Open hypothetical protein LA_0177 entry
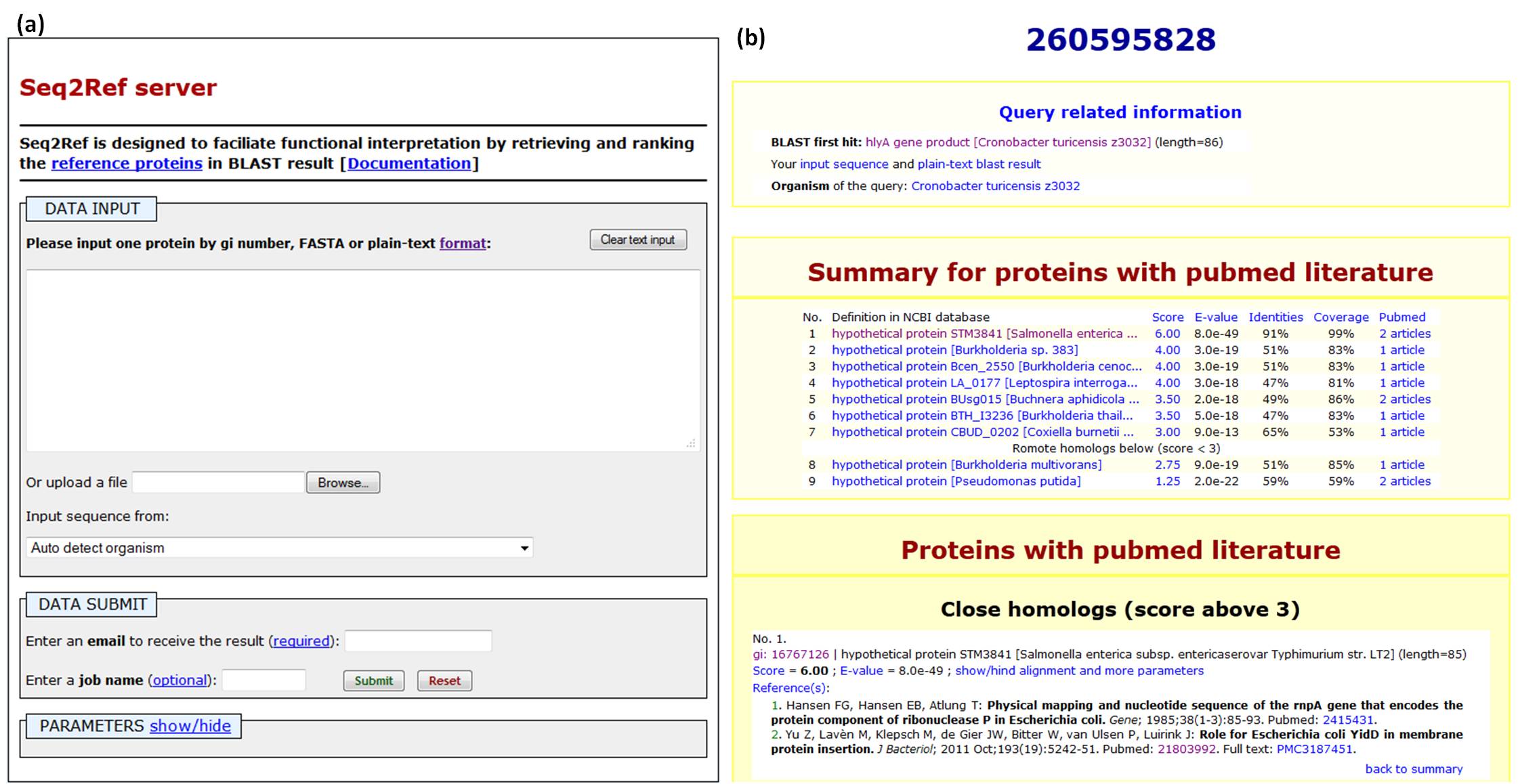The width and height of the screenshot is (1520, 784). [985, 383]
